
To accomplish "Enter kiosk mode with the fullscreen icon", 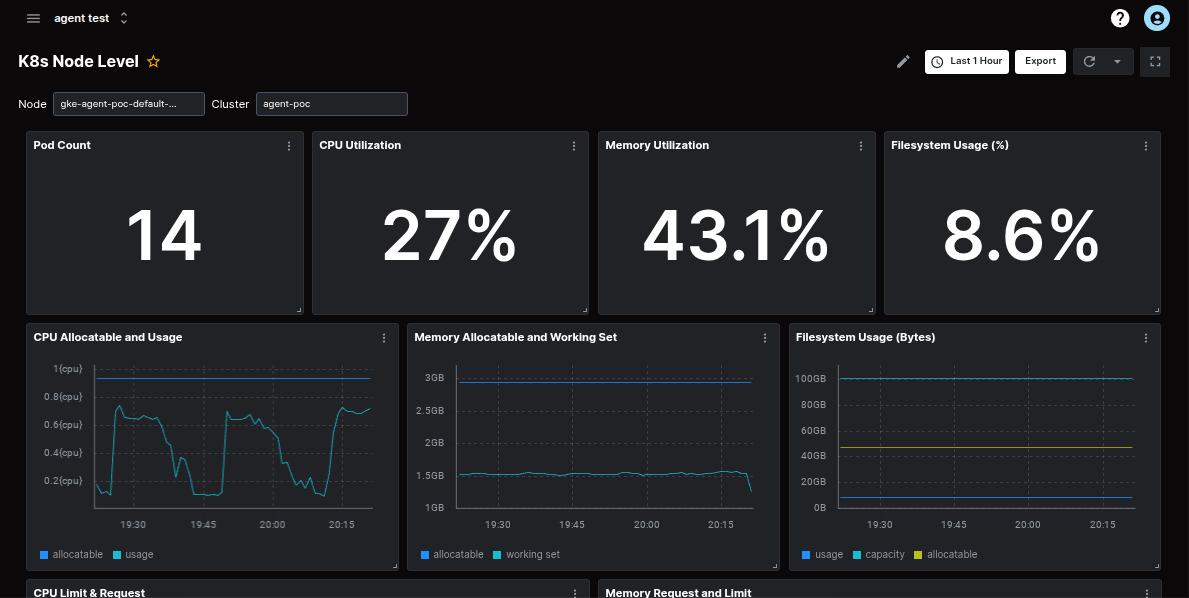I will [x=1154, y=61].
